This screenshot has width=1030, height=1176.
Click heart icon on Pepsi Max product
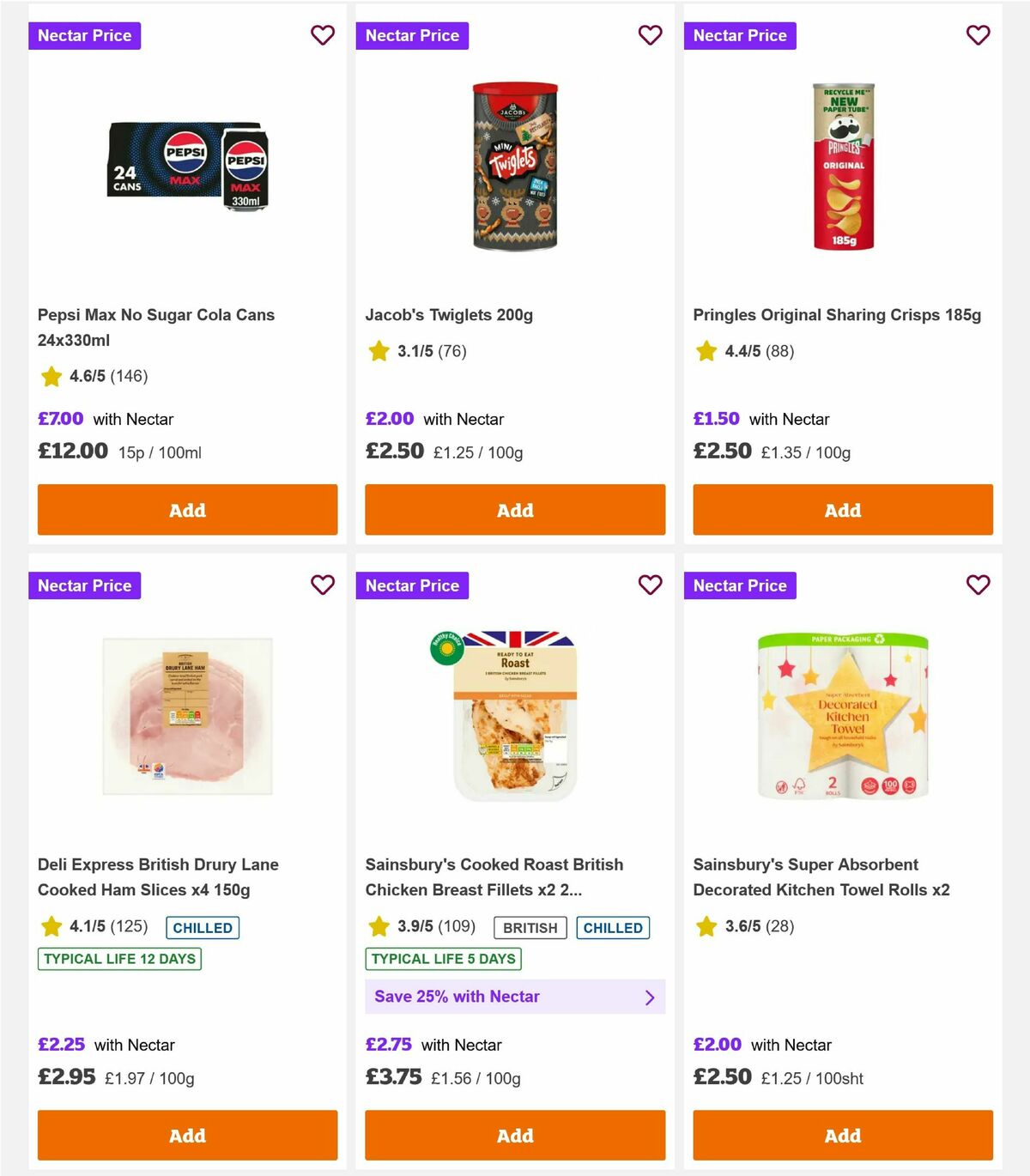tap(323, 35)
